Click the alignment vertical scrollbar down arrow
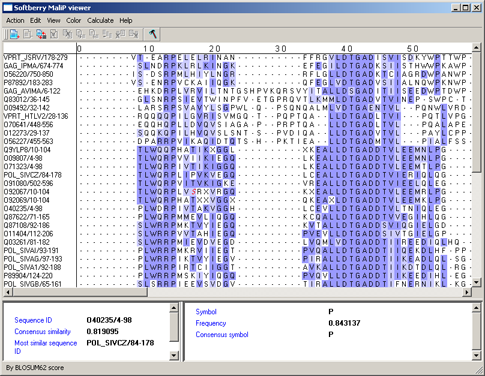This screenshot has height=376, width=485. point(476,283)
